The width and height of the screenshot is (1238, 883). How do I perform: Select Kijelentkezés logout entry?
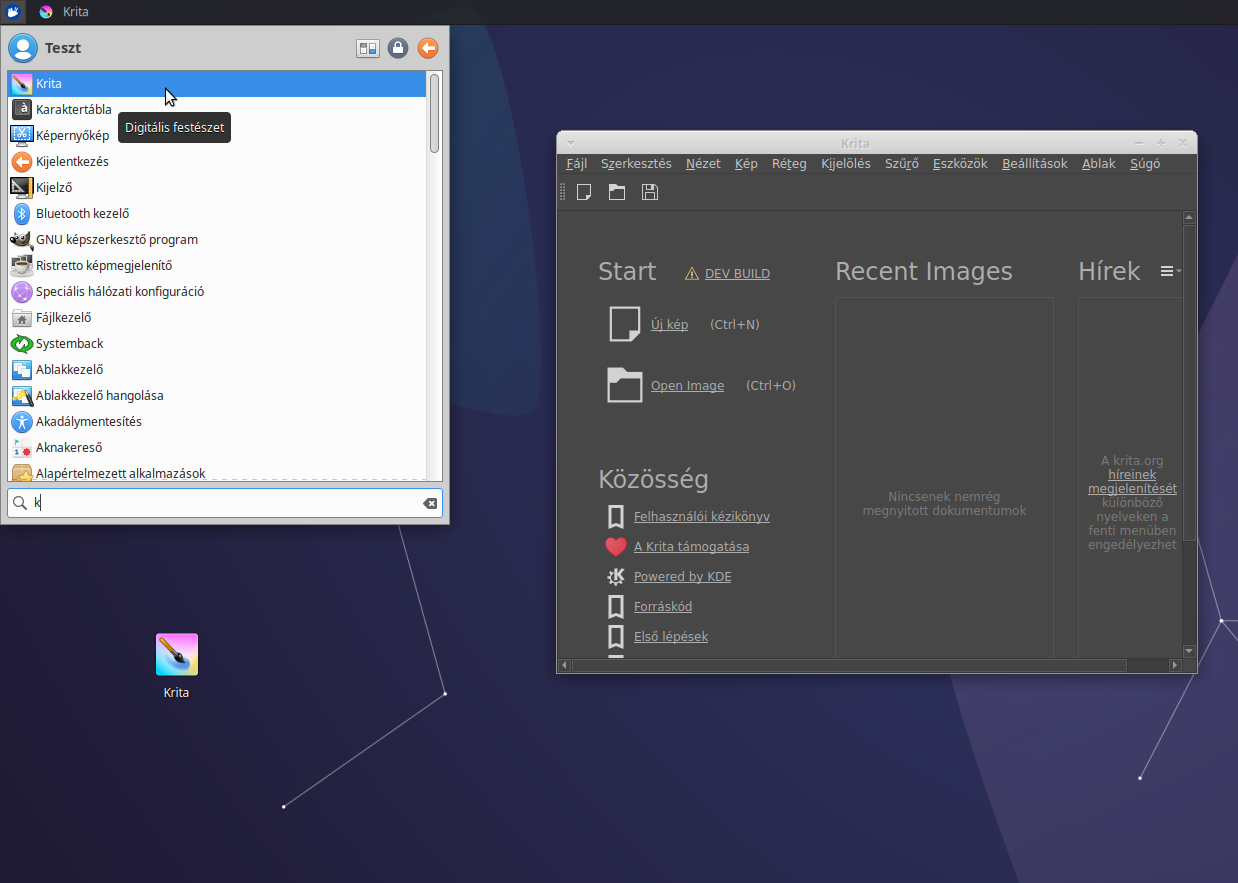[217, 162]
